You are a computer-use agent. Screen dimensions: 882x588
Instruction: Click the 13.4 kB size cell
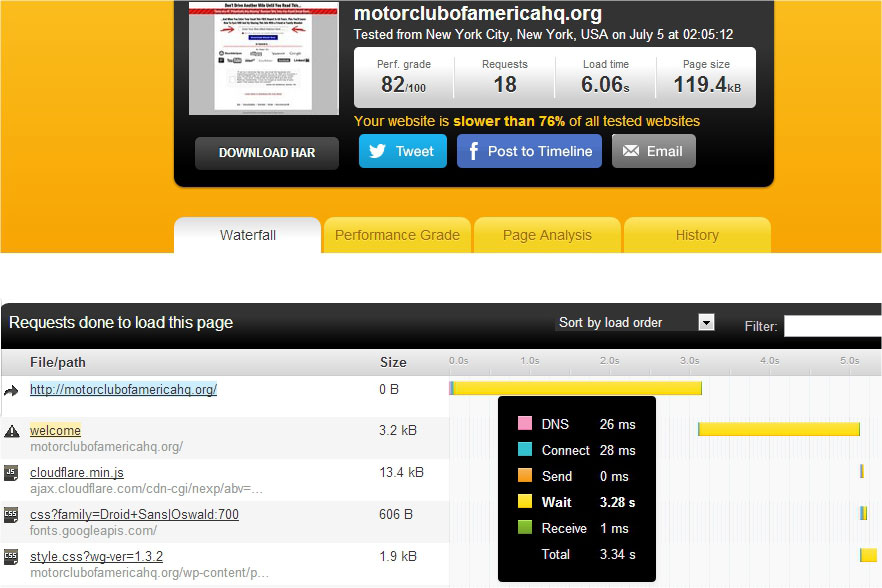coord(401,473)
